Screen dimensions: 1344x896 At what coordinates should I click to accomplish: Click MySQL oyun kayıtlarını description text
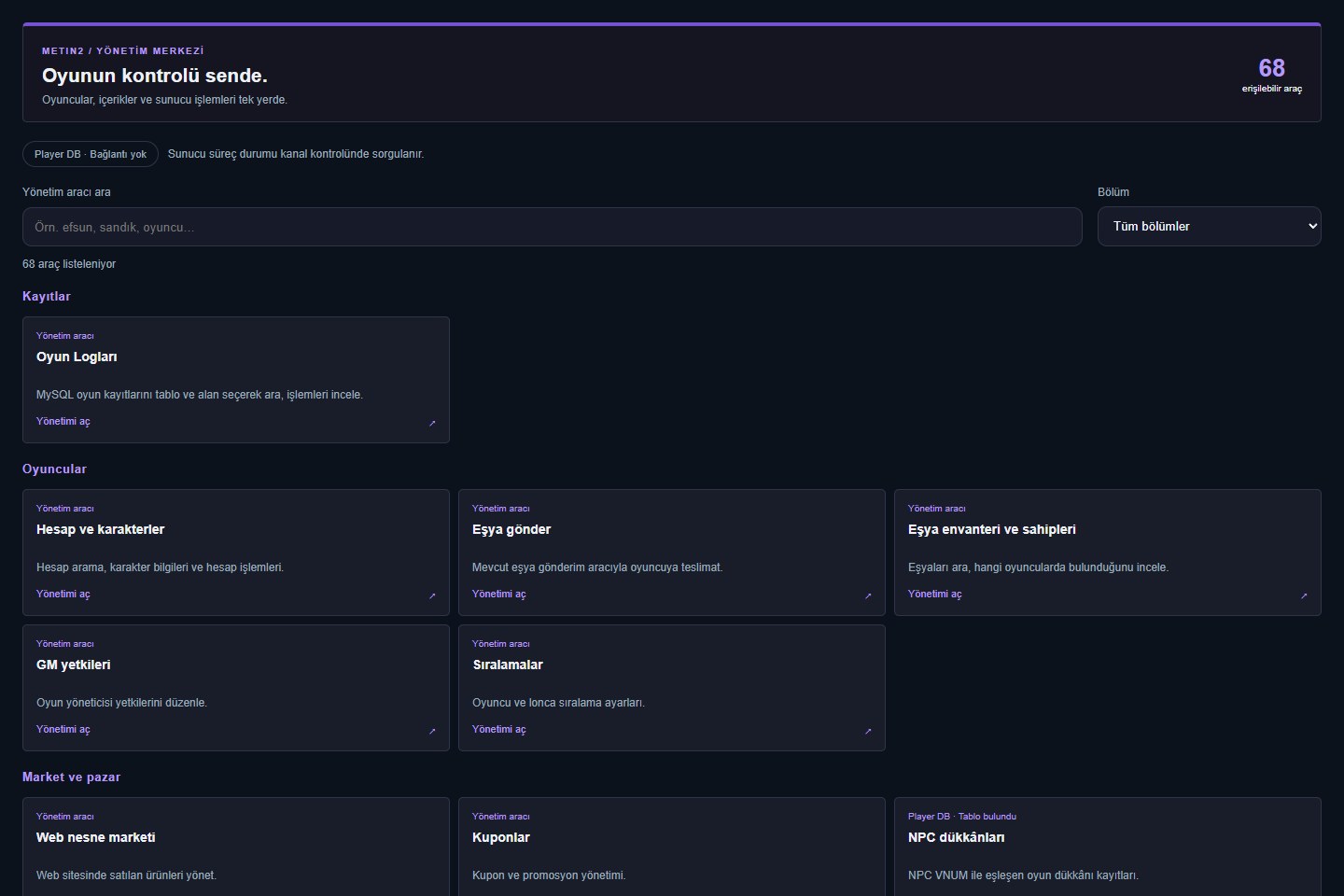(200, 395)
